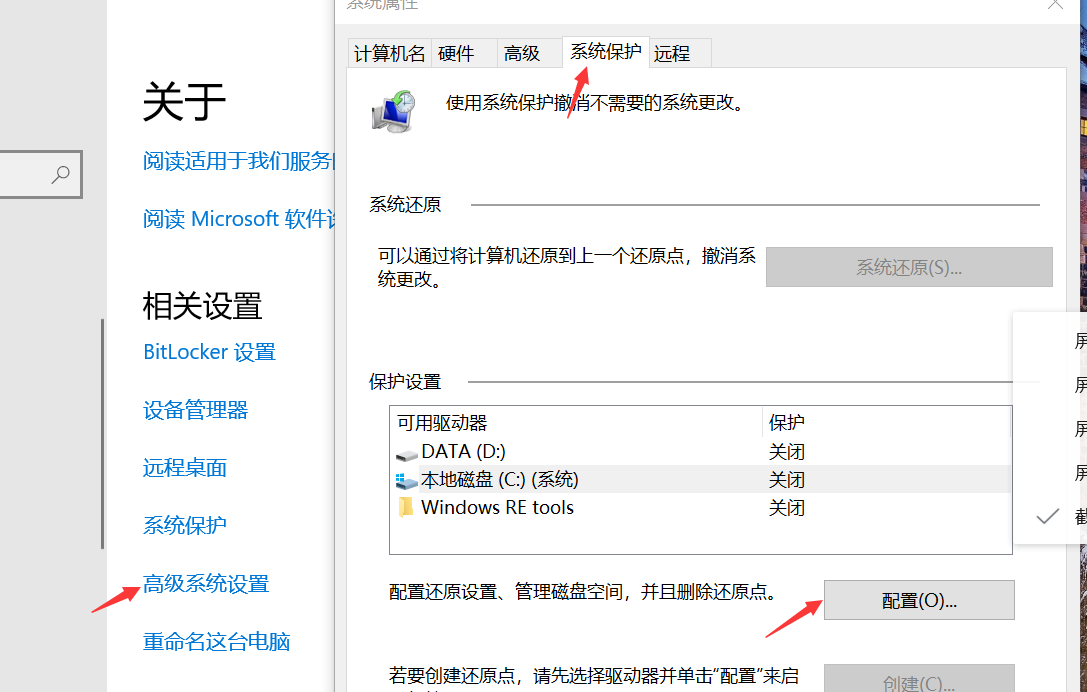Click the 可用驱动器 column header
This screenshot has width=1087, height=692.
[x=576, y=422]
